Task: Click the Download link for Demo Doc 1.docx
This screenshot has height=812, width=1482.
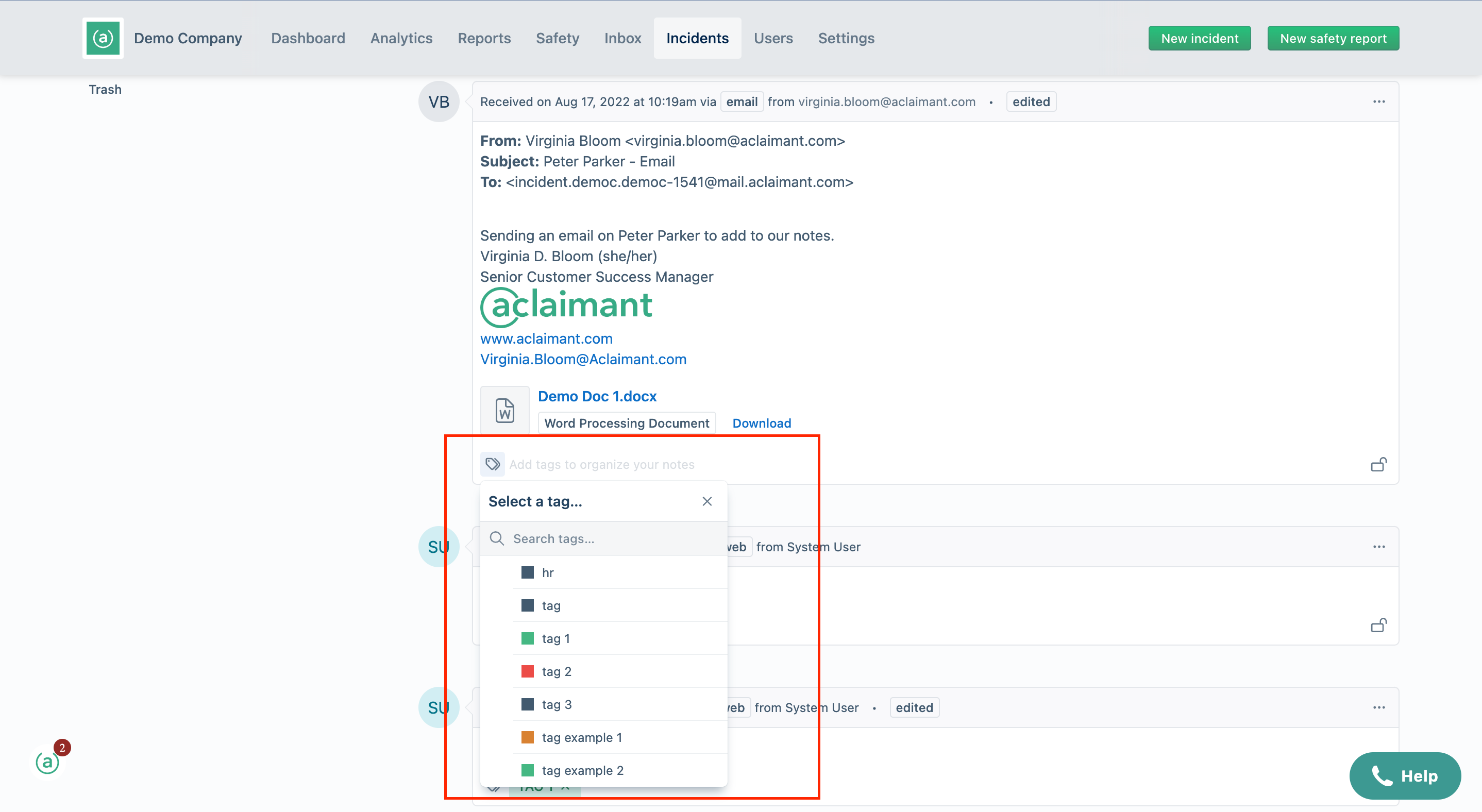Action: 762,422
